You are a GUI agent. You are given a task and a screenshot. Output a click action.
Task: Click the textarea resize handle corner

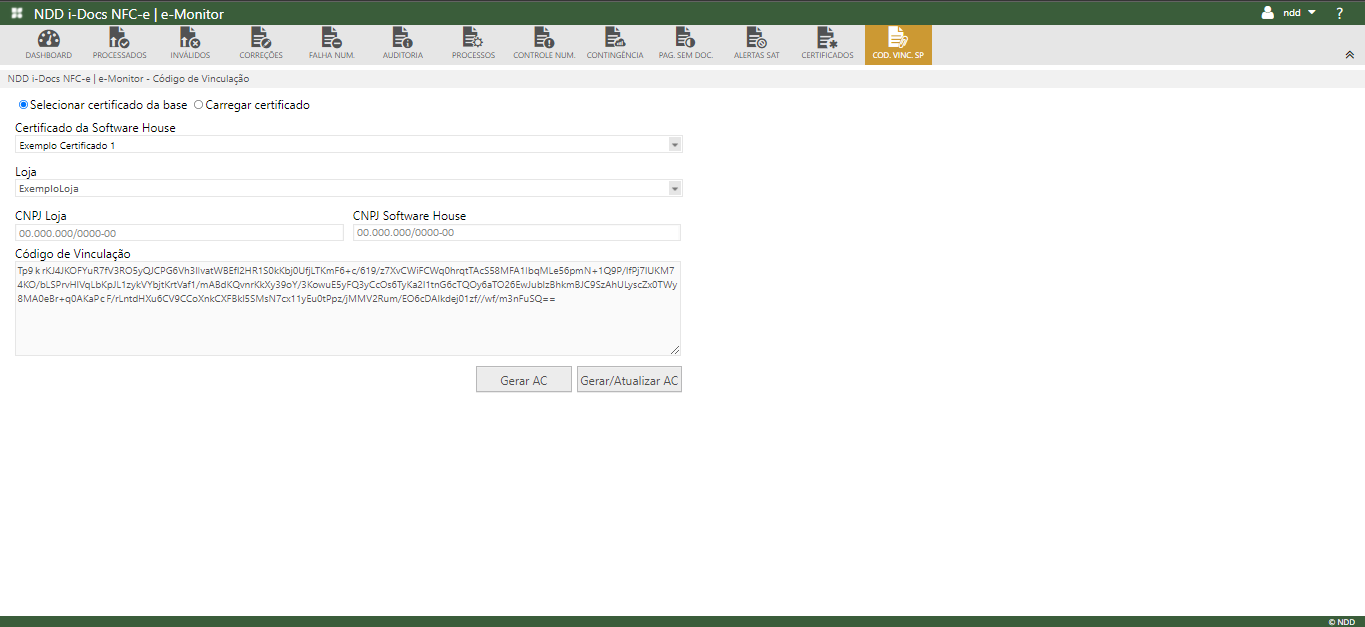tap(675, 350)
